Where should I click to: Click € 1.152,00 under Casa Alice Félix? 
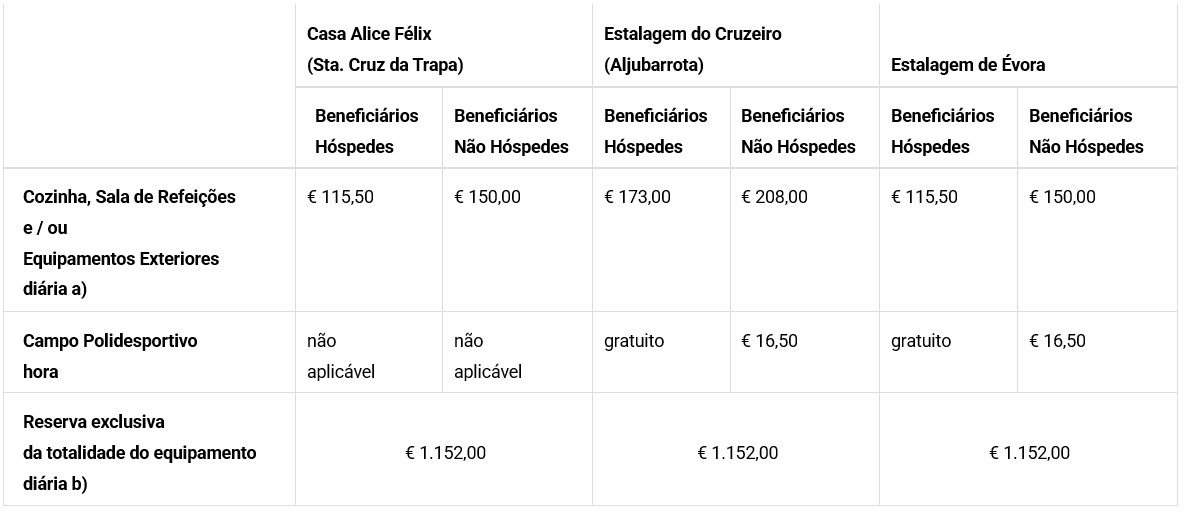tap(446, 454)
